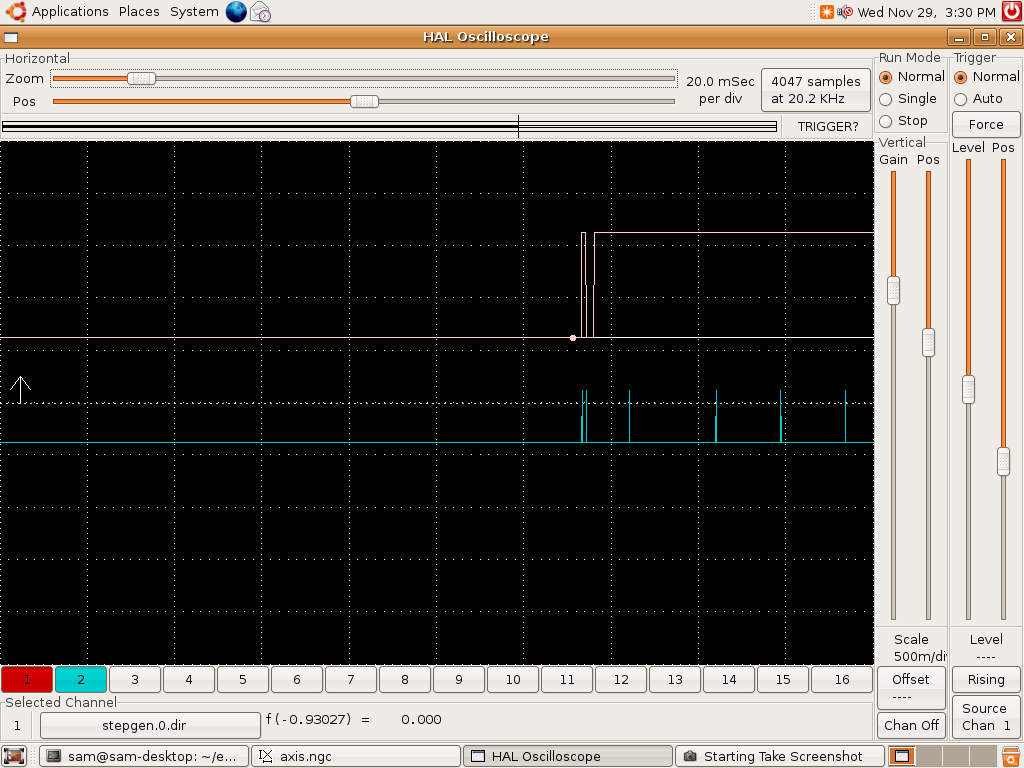This screenshot has height=768, width=1024.
Task: Enable channel 11
Action: [567, 679]
